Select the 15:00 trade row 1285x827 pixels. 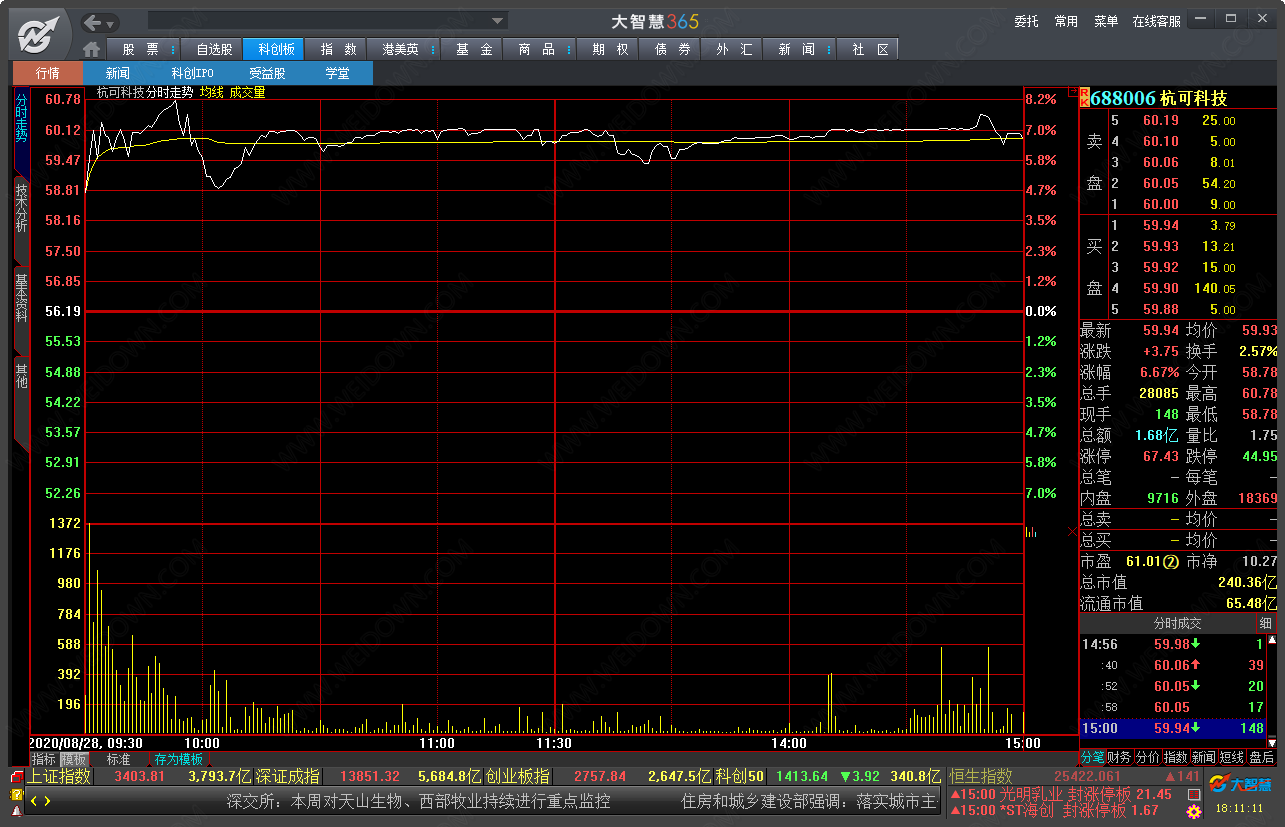pos(1172,728)
